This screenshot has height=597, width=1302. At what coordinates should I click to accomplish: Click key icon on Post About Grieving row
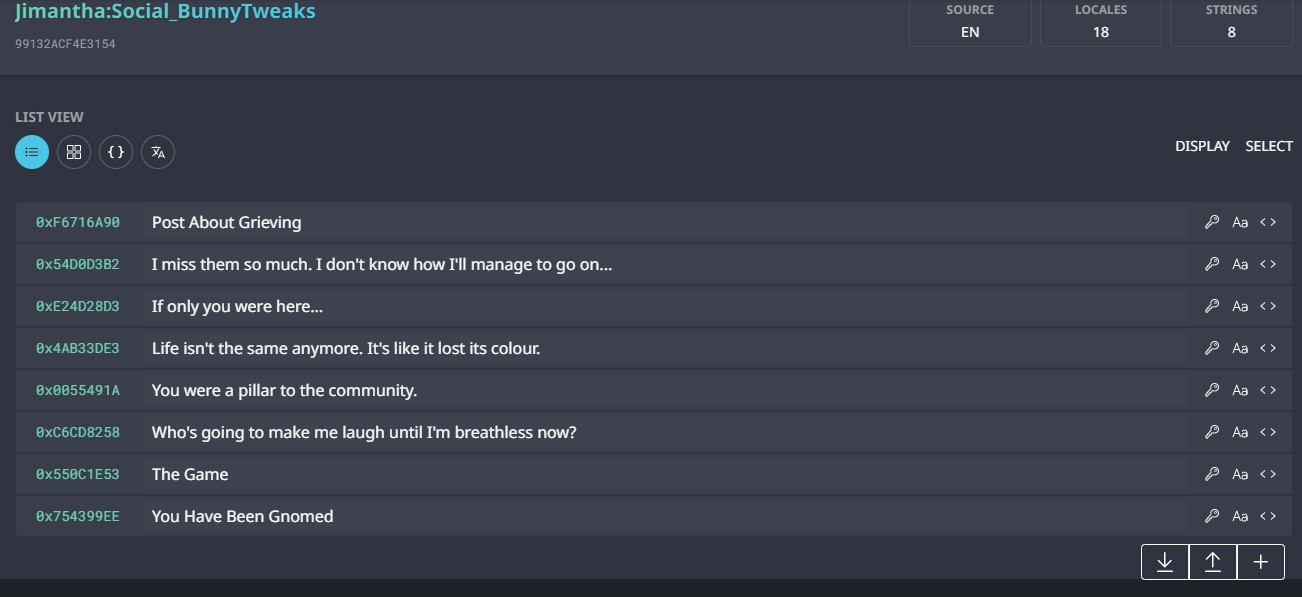click(x=1212, y=222)
